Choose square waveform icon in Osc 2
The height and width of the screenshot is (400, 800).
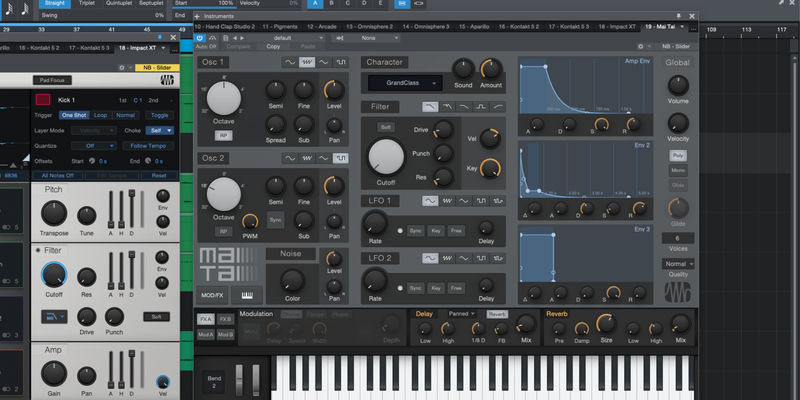coord(341,158)
